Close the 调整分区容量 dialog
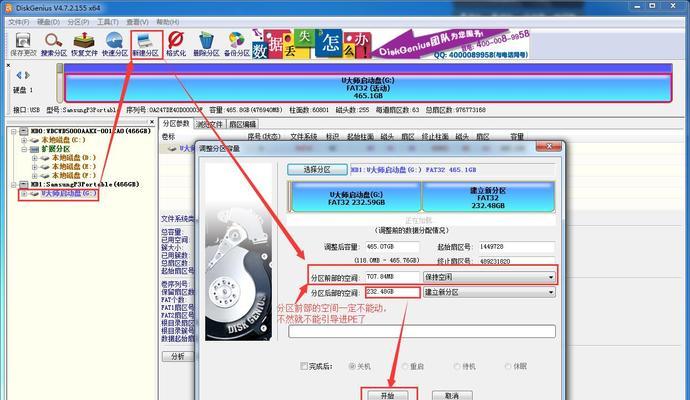Viewport: 690px width, 400px height. point(548,147)
